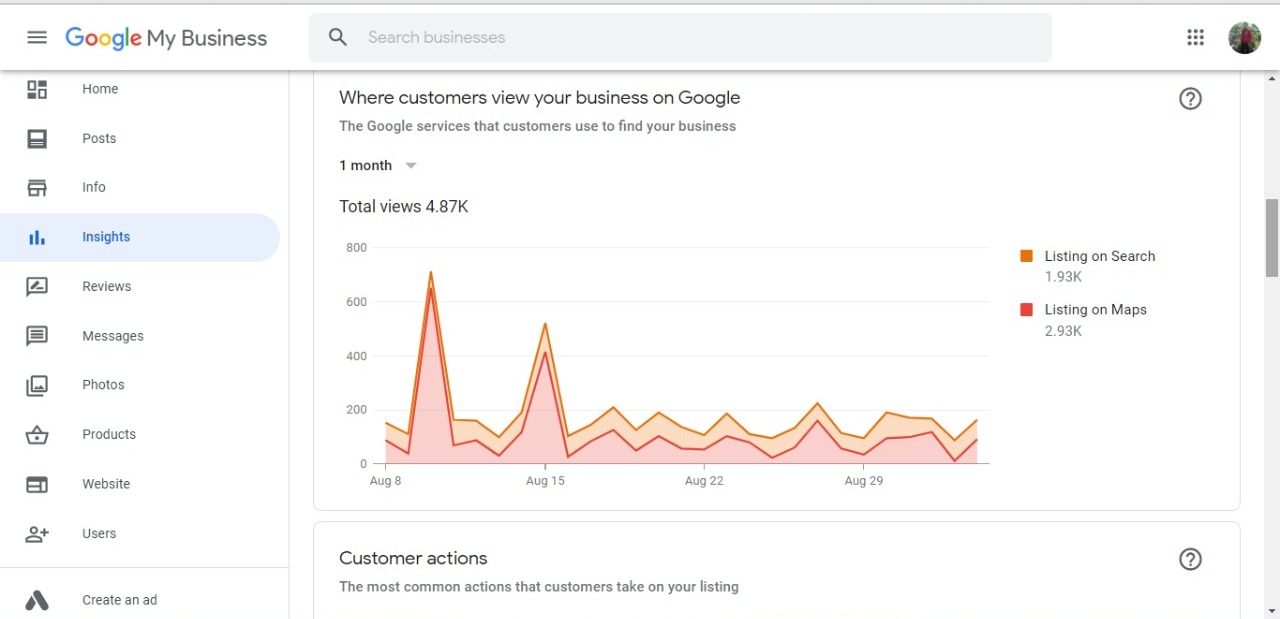Viewport: 1280px width, 619px height.
Task: Click the dropdown arrow beside 1 month
Action: tap(410, 166)
